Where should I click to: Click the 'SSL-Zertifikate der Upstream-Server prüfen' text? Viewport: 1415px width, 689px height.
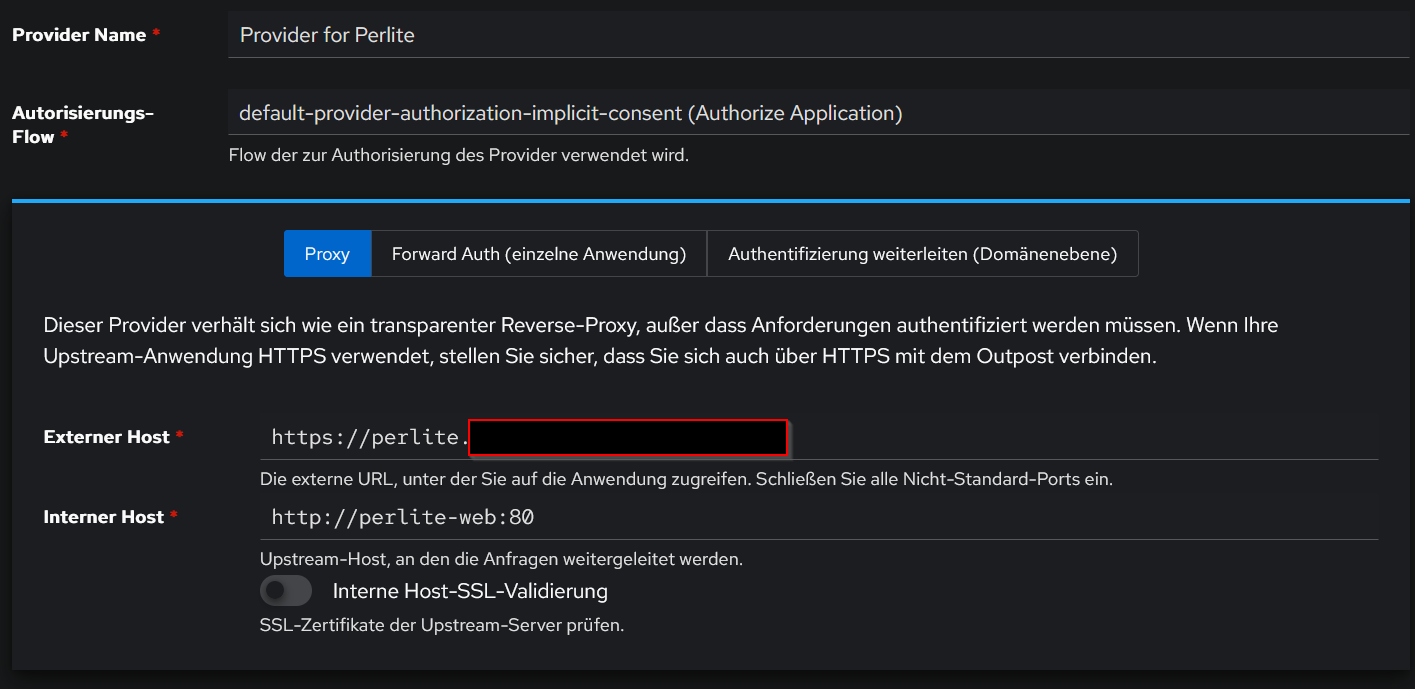pyautogui.click(x=441, y=626)
